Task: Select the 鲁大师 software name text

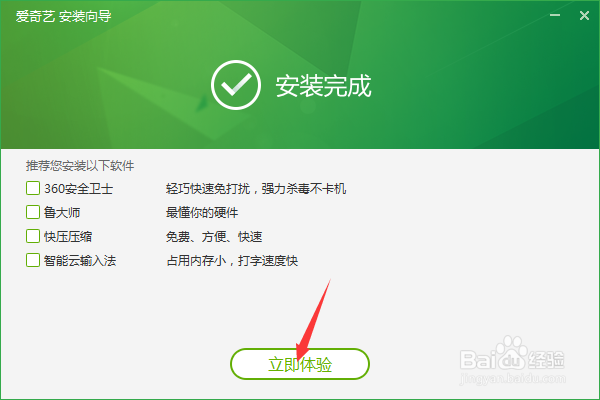Action: [x=62, y=212]
